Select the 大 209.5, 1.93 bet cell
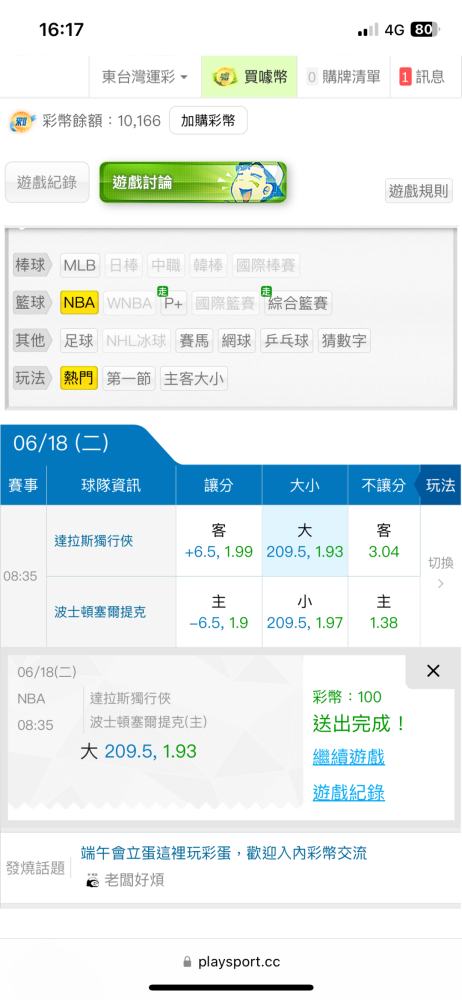Image resolution: width=462 pixels, height=1000 pixels. tap(305, 541)
